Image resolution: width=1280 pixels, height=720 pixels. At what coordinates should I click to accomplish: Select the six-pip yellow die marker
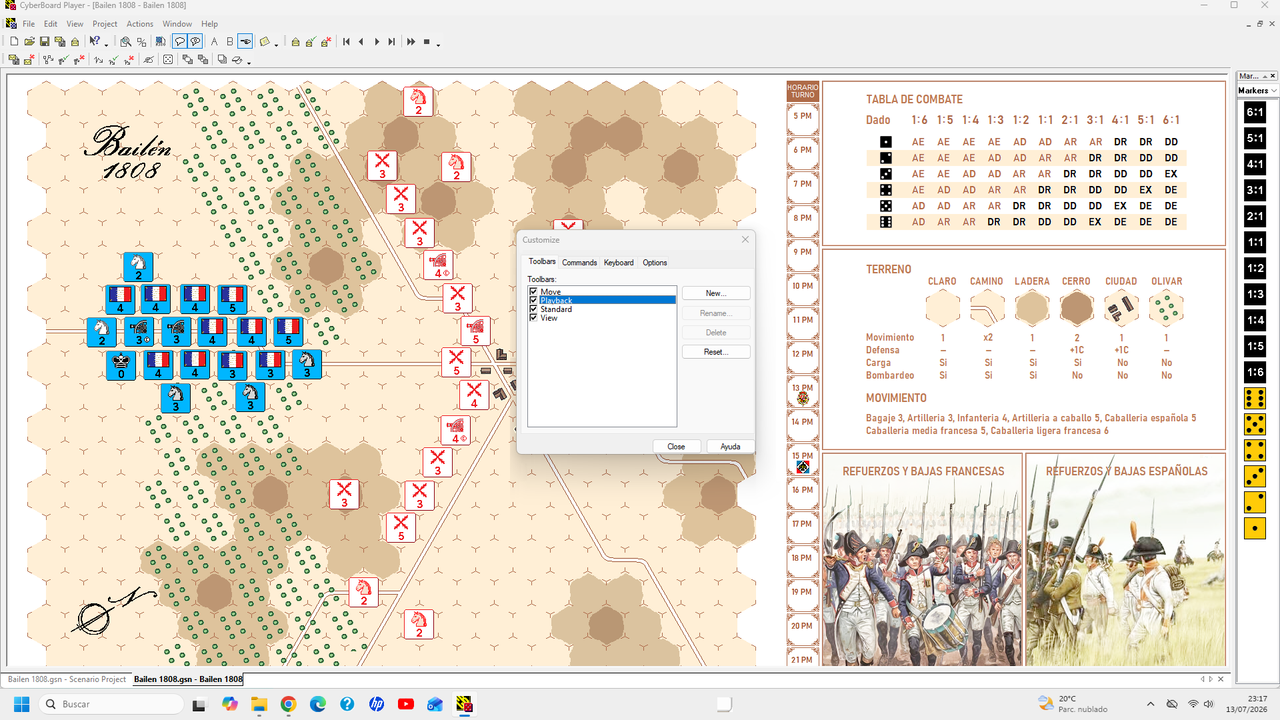pos(1255,398)
